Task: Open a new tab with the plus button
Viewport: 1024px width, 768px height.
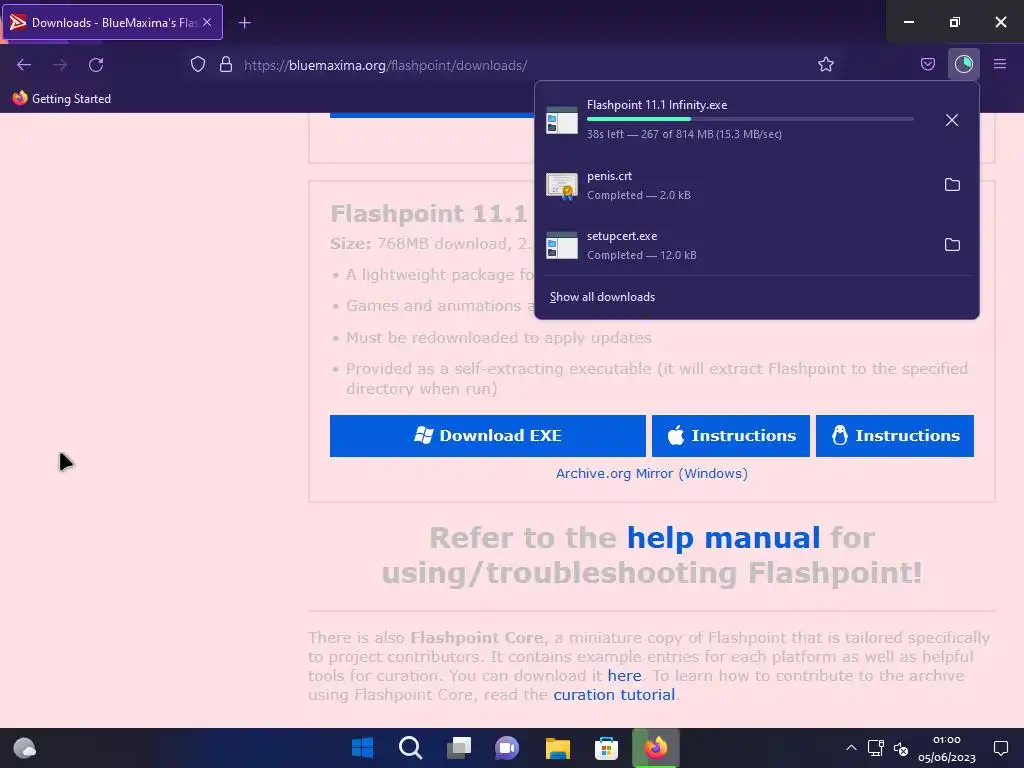Action: (x=244, y=23)
